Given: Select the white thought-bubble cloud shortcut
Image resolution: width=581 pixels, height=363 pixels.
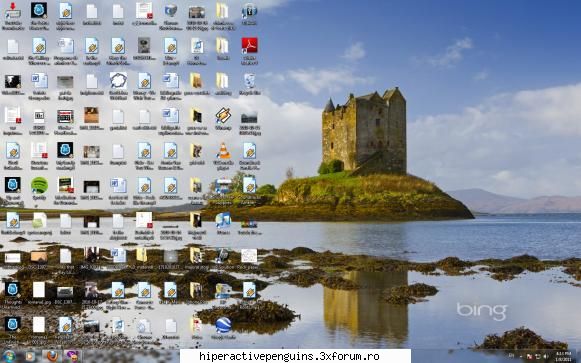Looking at the screenshot, I should pyautogui.click(x=118, y=80).
